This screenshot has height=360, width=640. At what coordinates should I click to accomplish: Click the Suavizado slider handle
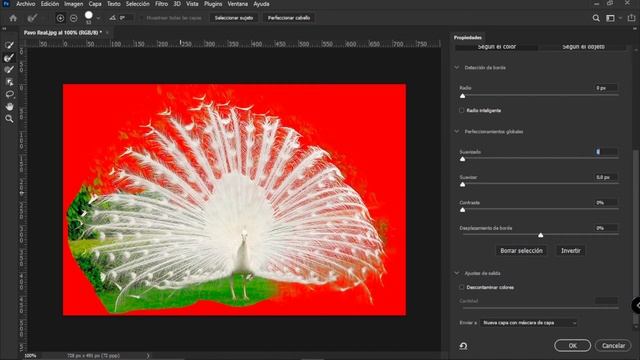[x=462, y=159]
